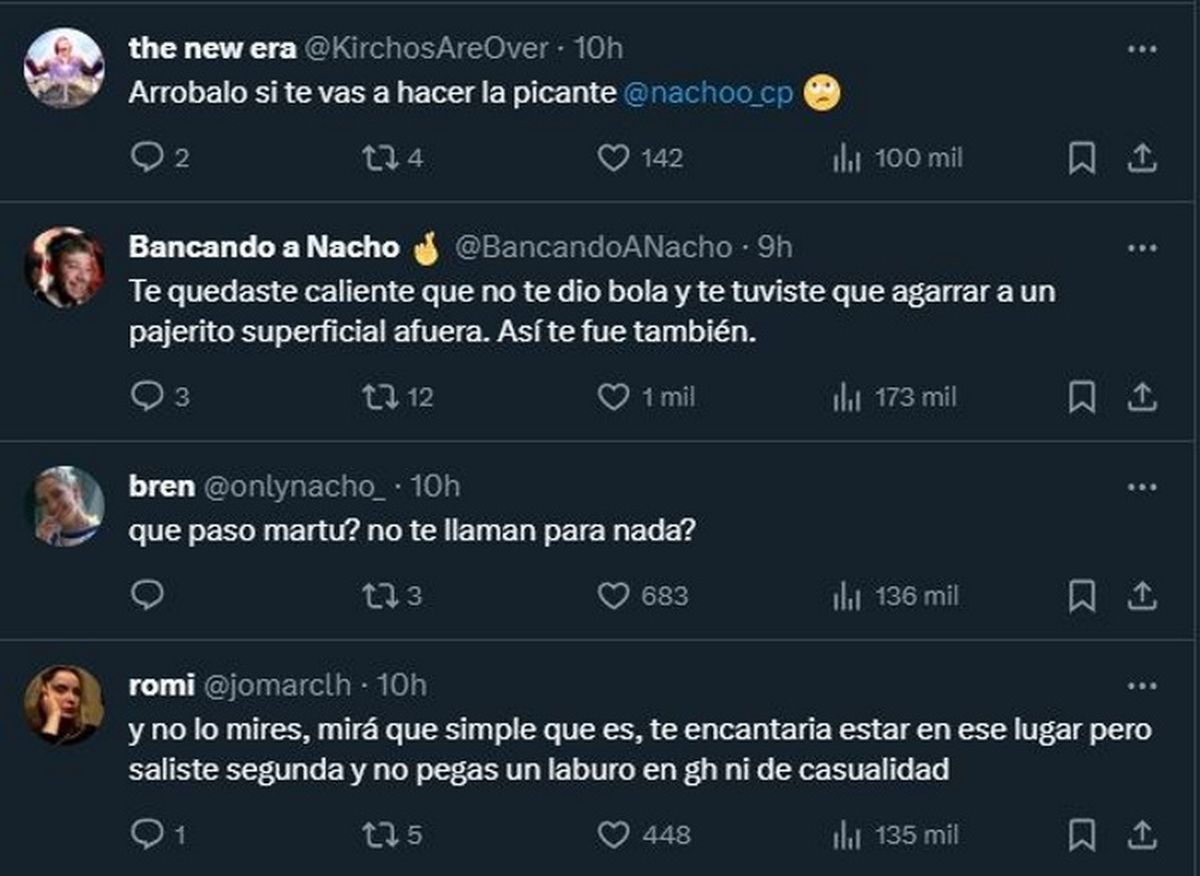Reply to the new era's tweet
Image resolution: width=1200 pixels, height=876 pixels.
tap(147, 158)
